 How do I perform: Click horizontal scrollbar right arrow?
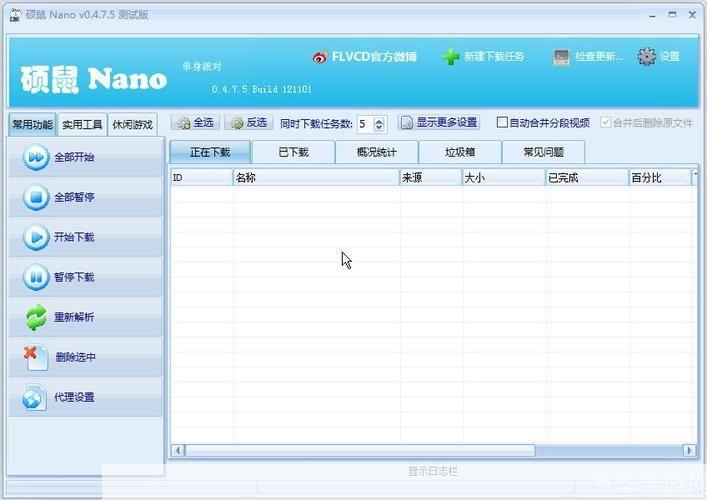[x=689, y=450]
